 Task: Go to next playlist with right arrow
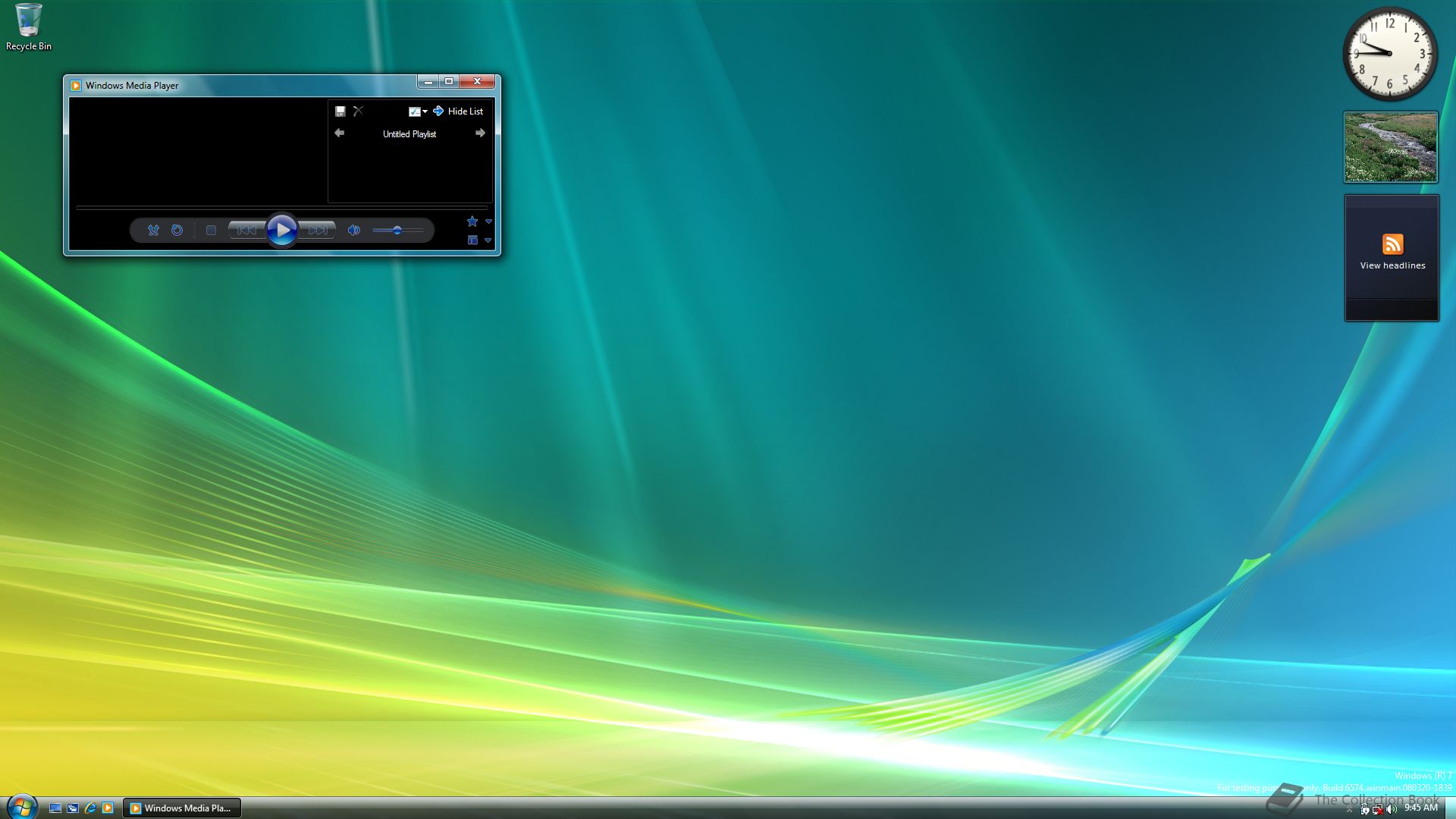(480, 133)
